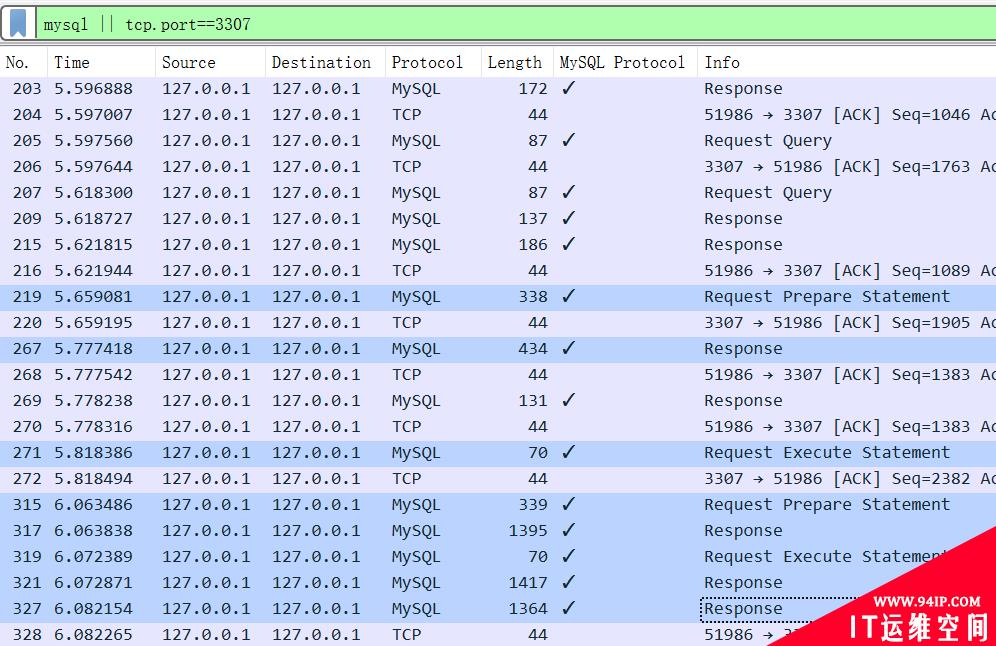Click length 338 in packet 219 row

click(x=532, y=297)
